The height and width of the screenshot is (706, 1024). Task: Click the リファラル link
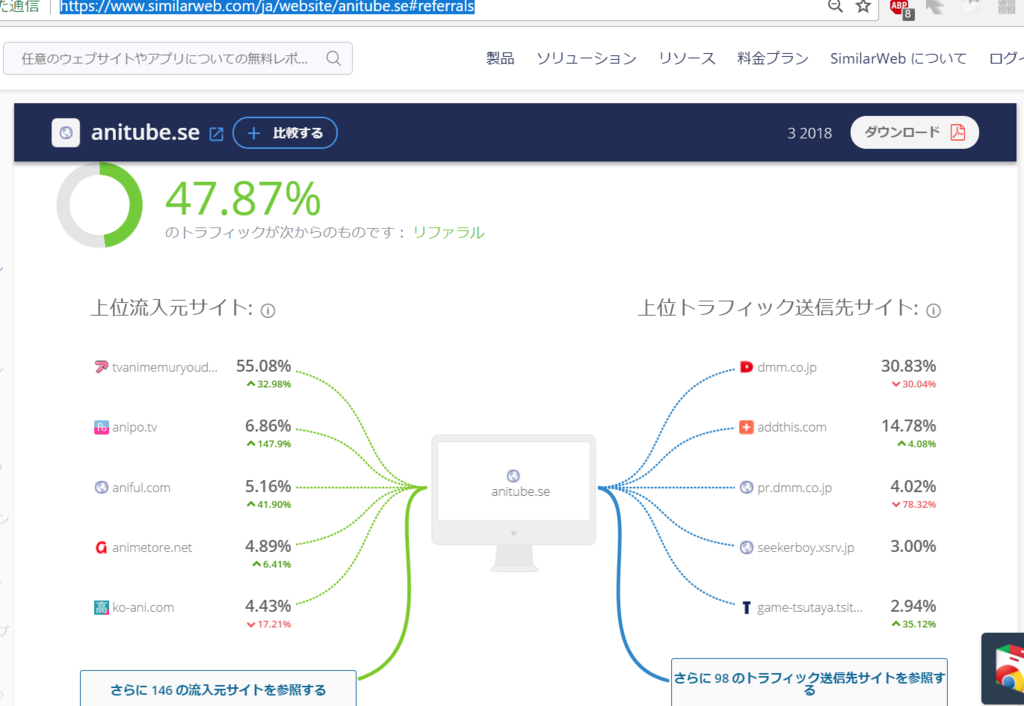pyautogui.click(x=448, y=233)
